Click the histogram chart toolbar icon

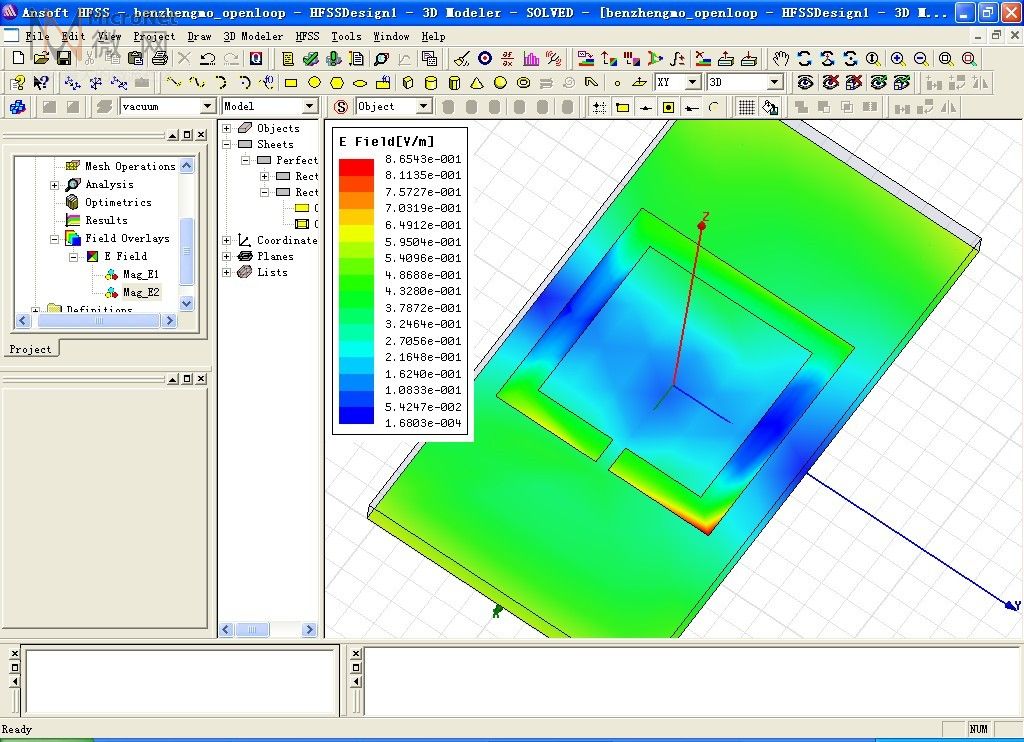531,59
